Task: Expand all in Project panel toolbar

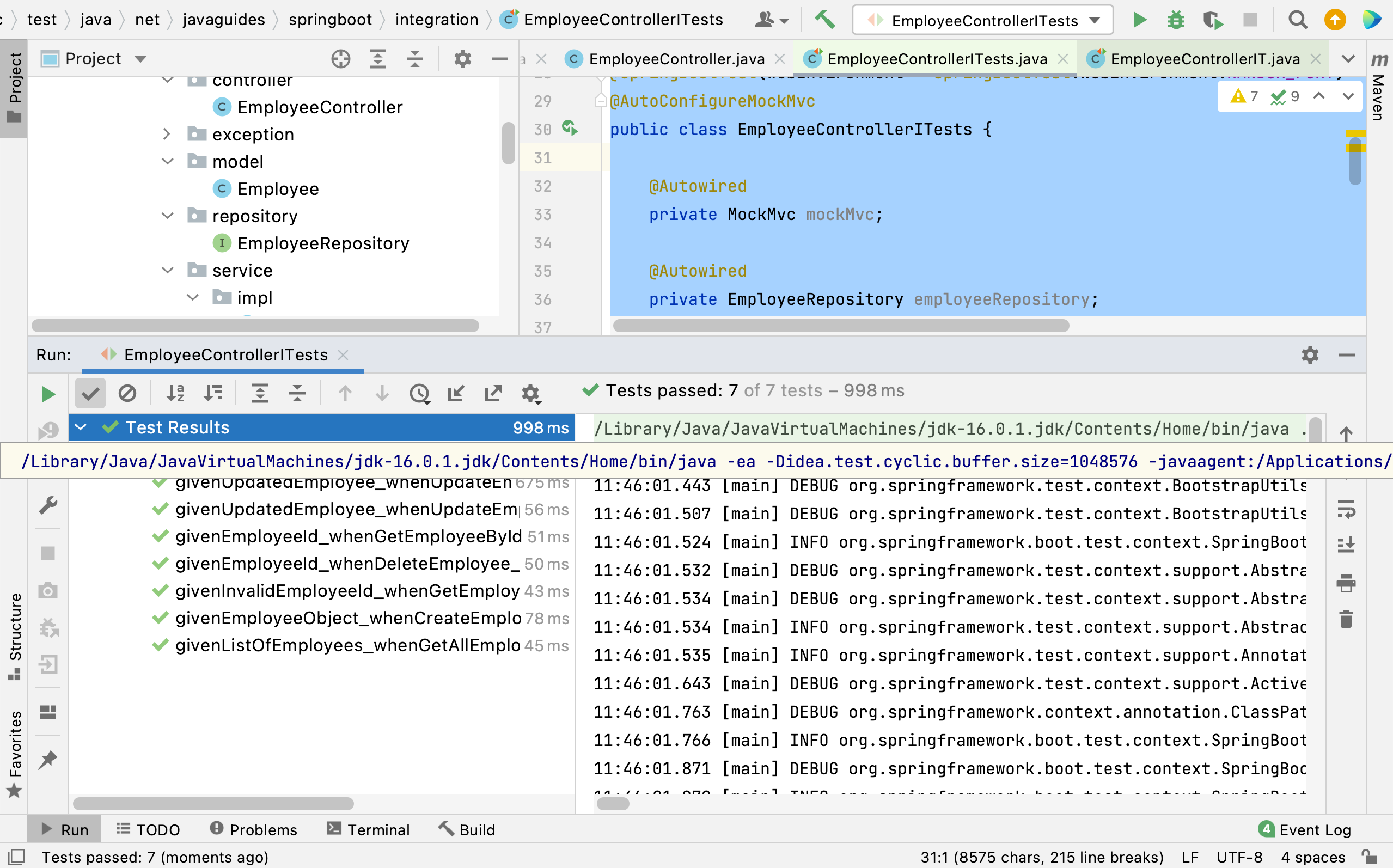Action: (378, 59)
